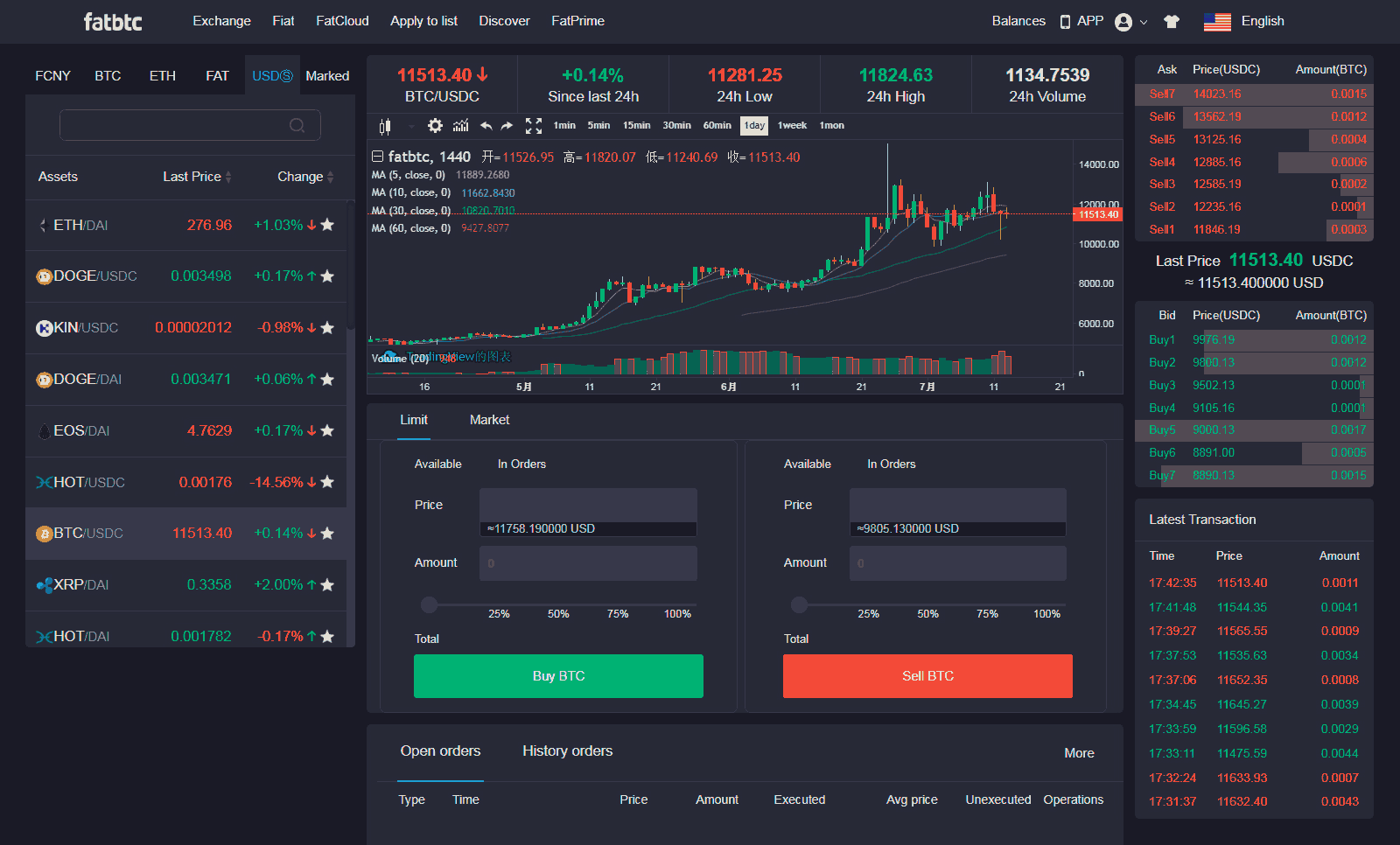Image resolution: width=1400 pixels, height=845 pixels.
Task: Click the APP phone icon
Action: coord(1065,22)
